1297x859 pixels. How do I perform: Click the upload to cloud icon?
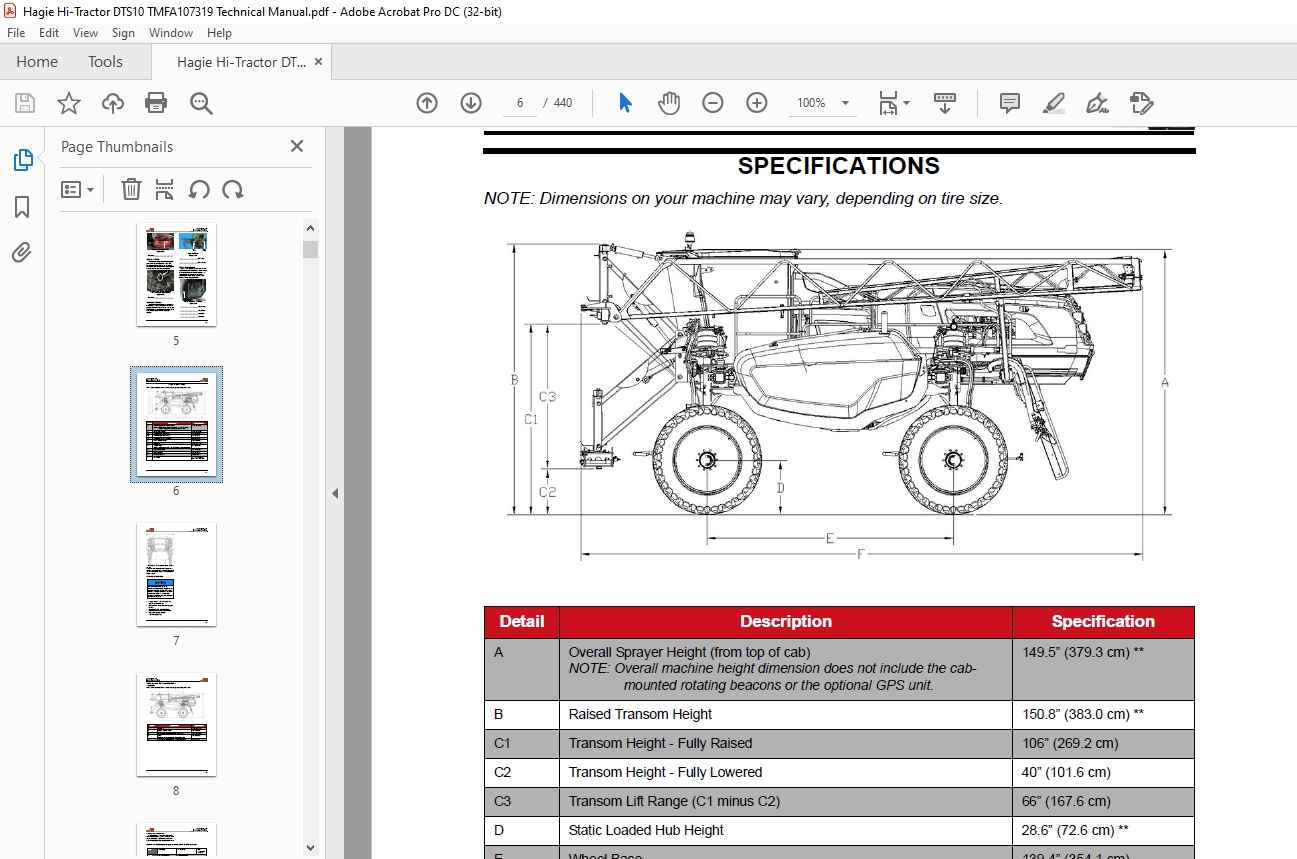(x=113, y=103)
